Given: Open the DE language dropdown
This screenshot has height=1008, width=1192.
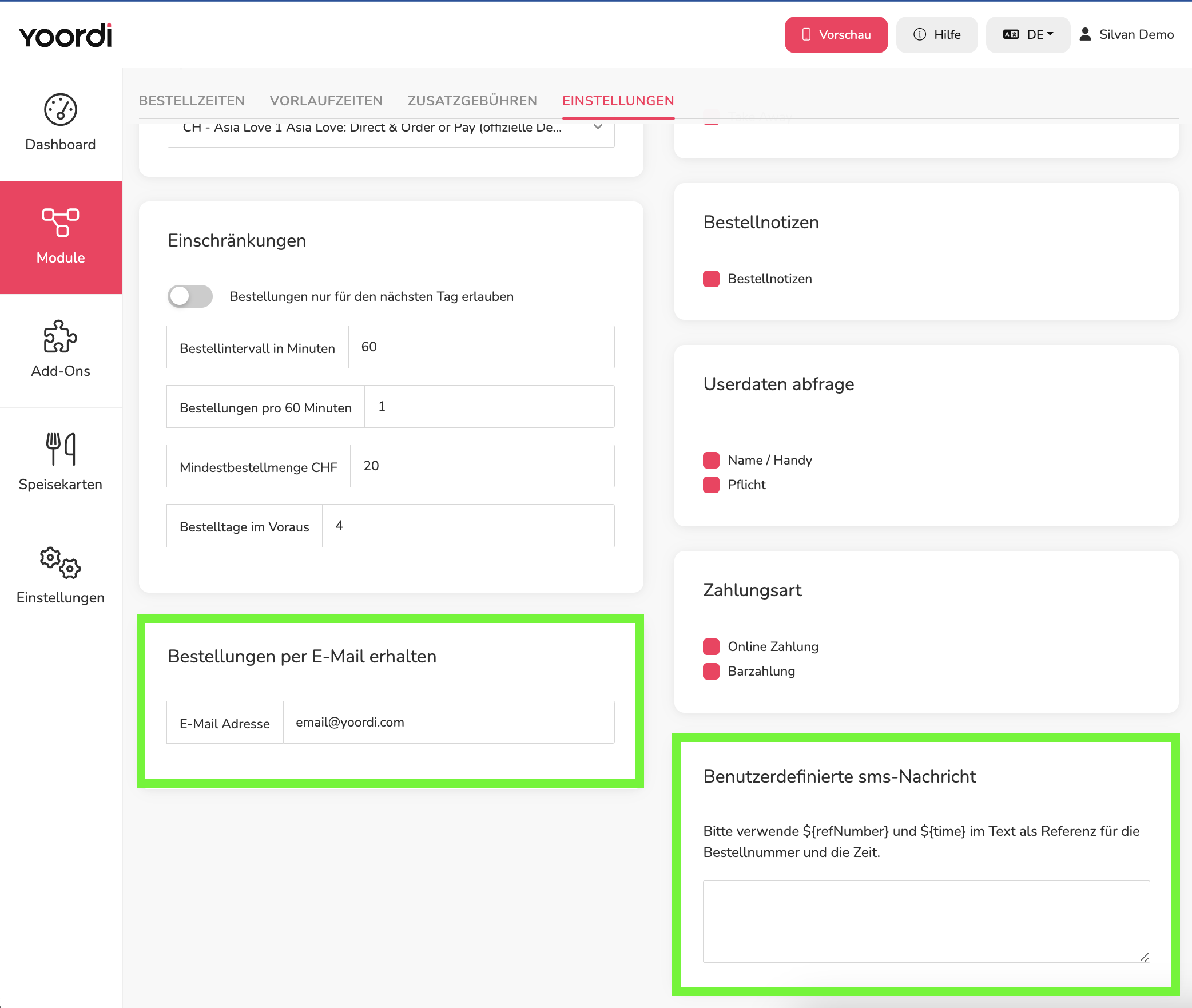Looking at the screenshot, I should click(x=1028, y=35).
